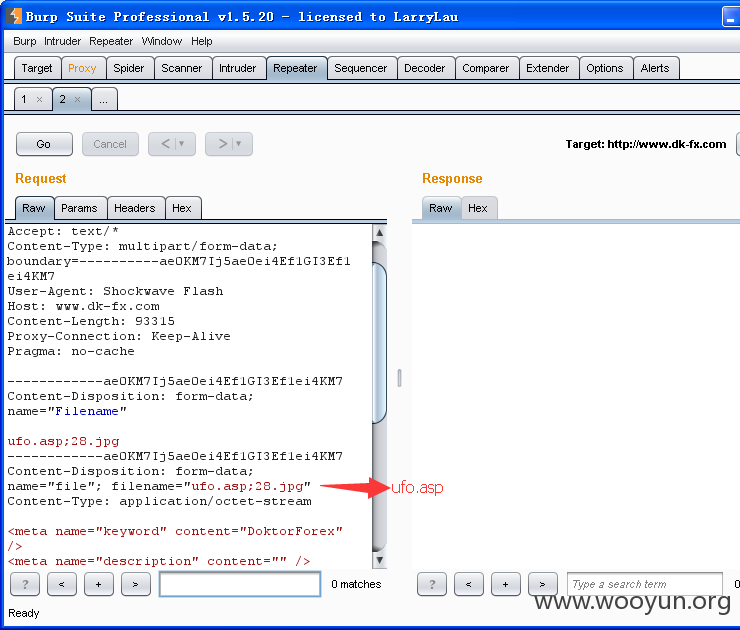Switch to the Spider tab

click(129, 68)
